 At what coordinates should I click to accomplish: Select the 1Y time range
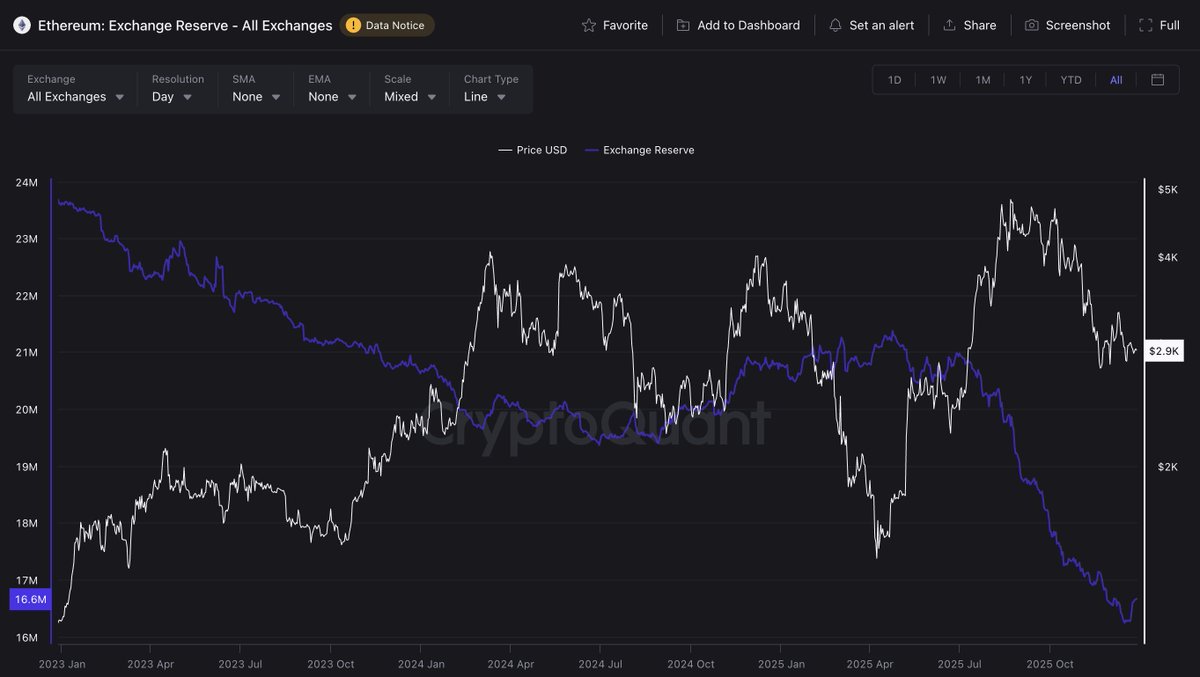1026,80
